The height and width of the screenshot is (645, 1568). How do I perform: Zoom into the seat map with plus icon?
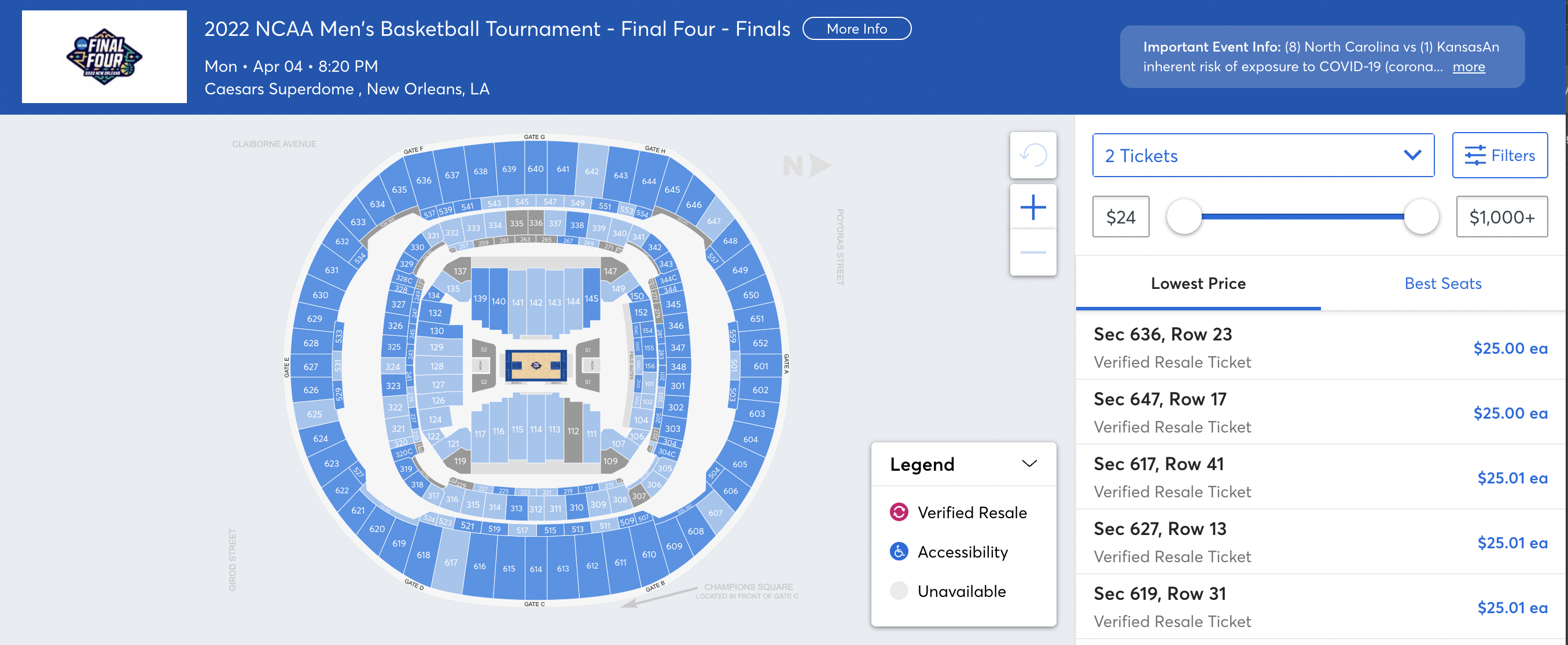point(1032,207)
